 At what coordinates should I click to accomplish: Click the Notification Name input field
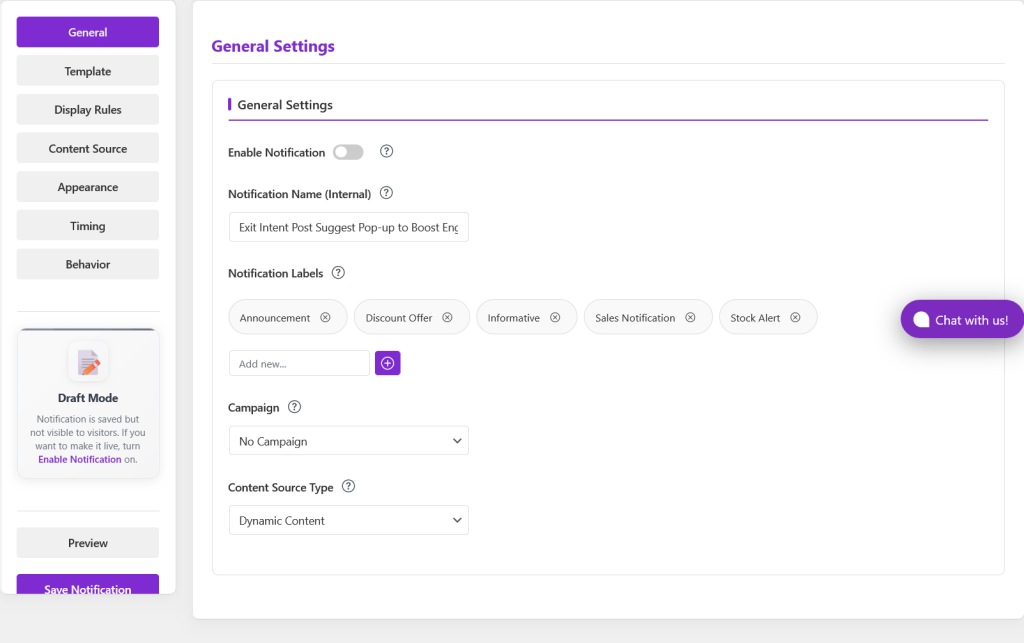pos(349,227)
